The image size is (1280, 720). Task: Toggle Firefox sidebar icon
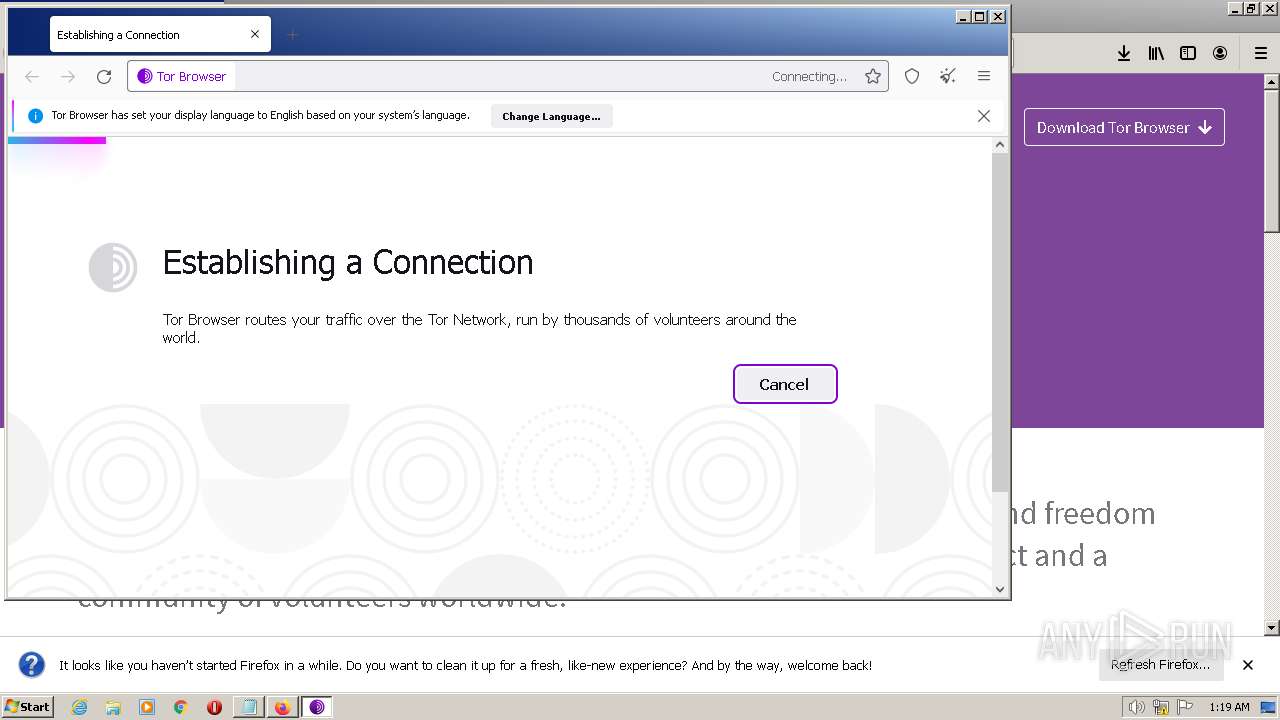point(1188,53)
